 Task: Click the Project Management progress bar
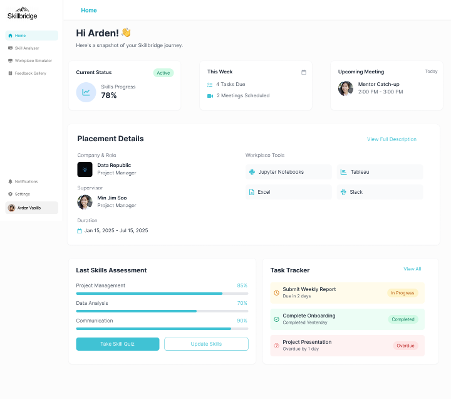click(x=162, y=294)
